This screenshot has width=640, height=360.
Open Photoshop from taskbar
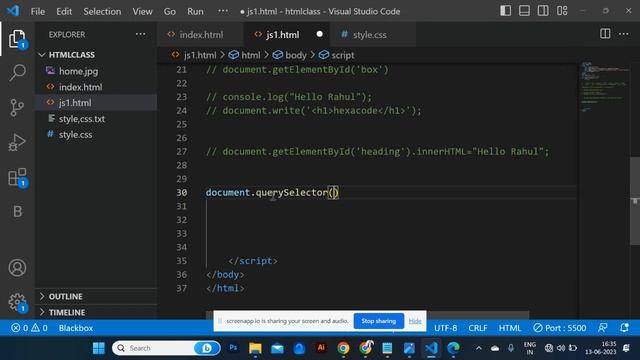click(233, 348)
